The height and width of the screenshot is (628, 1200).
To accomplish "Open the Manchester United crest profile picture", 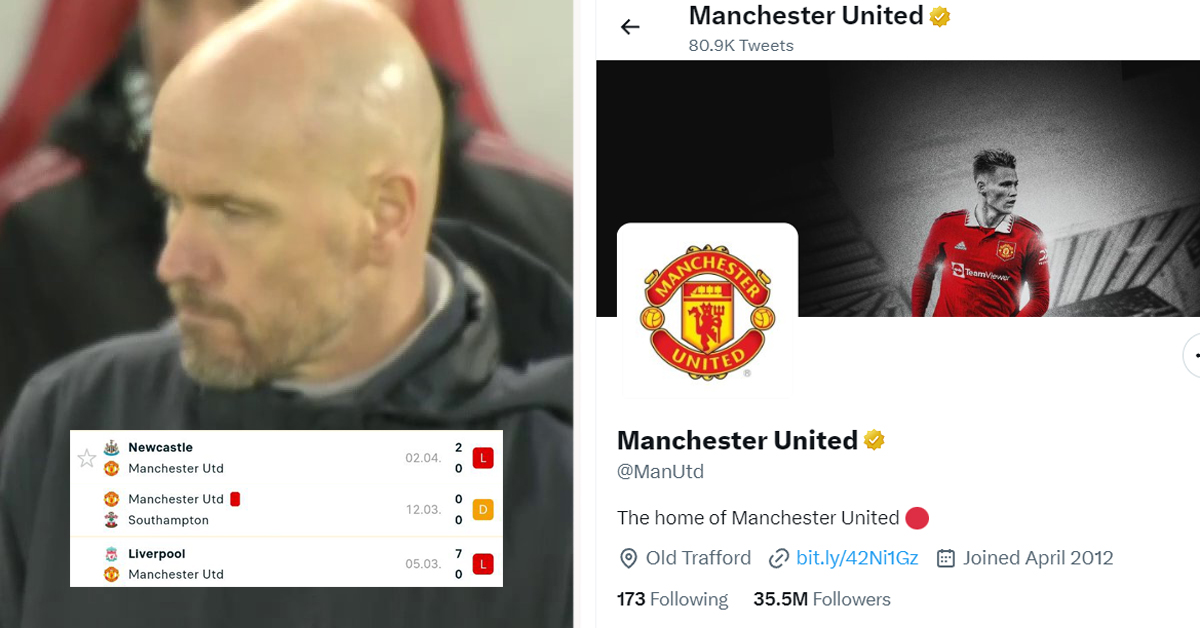I will (x=708, y=312).
